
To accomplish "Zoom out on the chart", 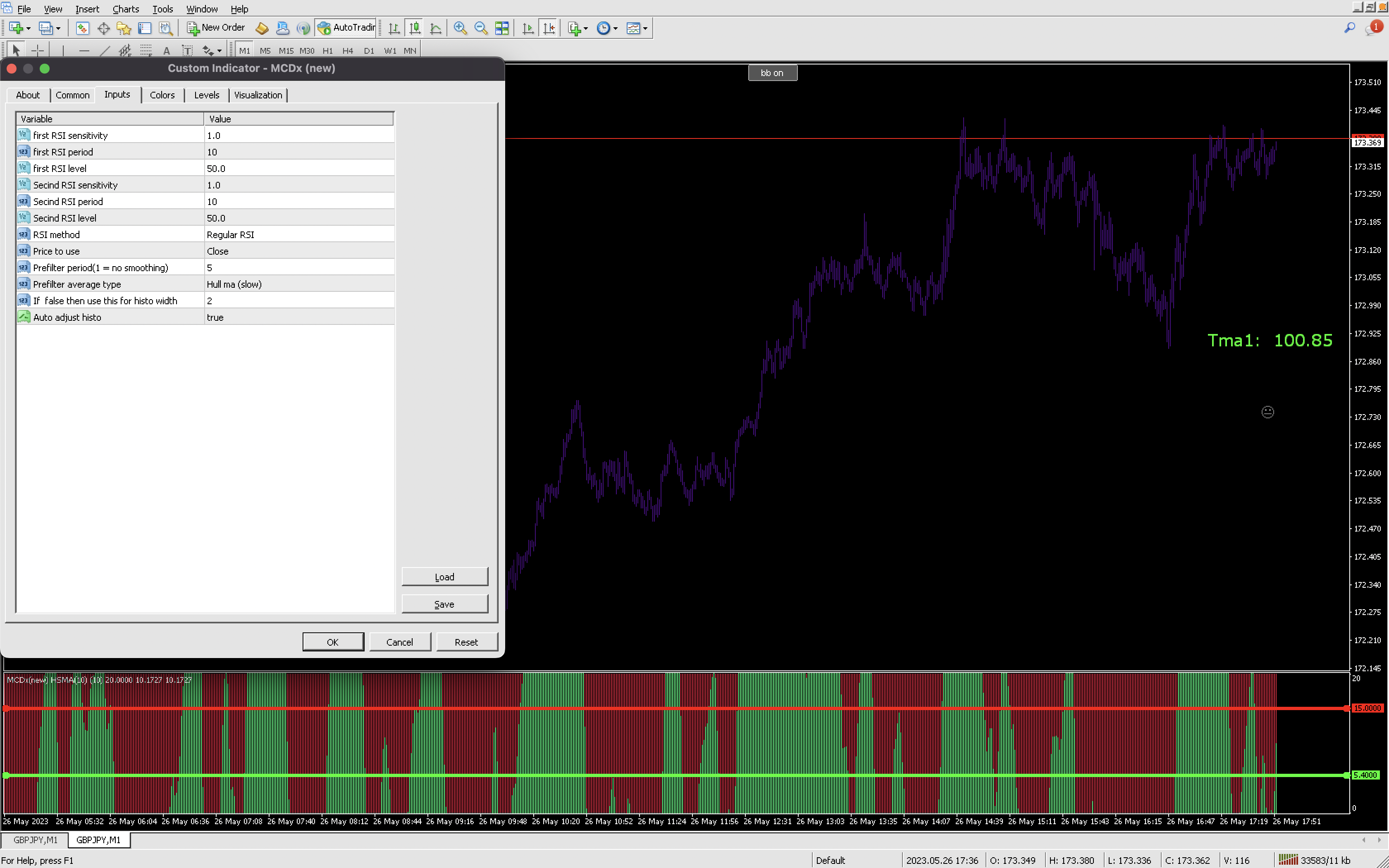I will [x=481, y=28].
